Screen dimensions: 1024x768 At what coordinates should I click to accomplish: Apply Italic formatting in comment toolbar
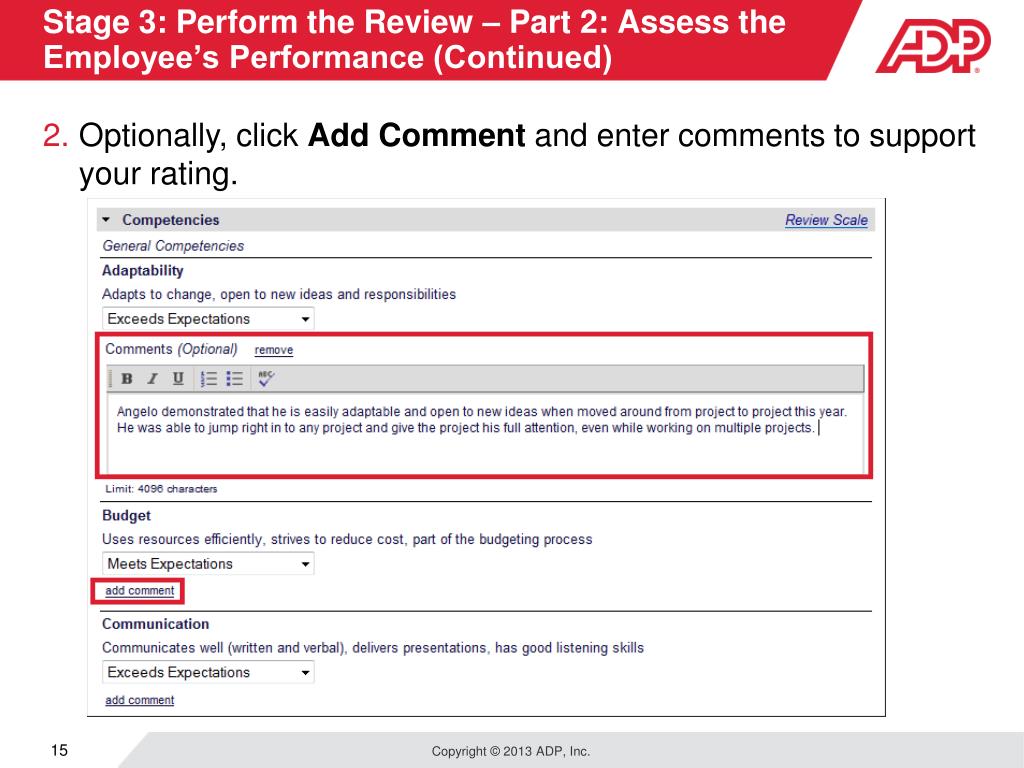(x=152, y=379)
